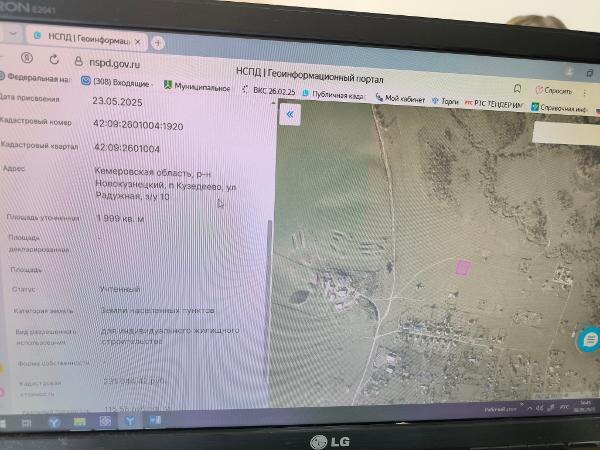Click the Кадастровый квартал label

click(x=39, y=145)
